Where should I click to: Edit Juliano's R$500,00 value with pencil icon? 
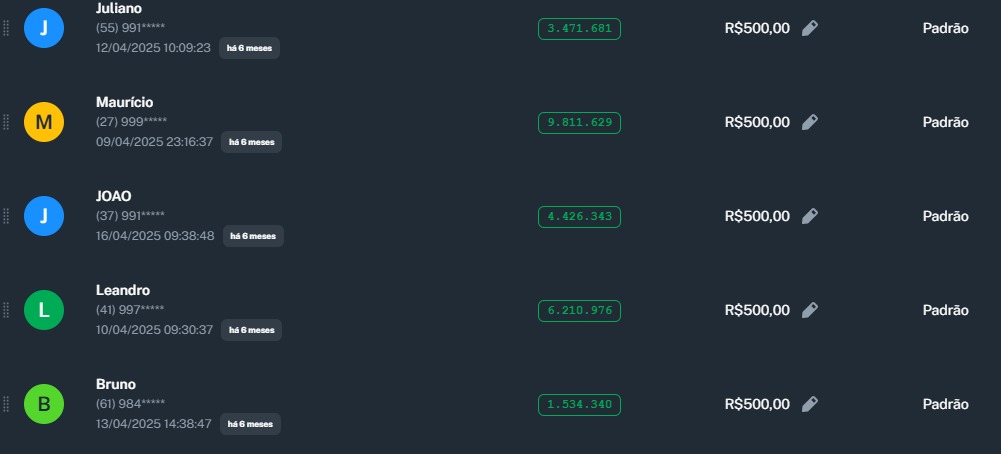click(x=810, y=29)
